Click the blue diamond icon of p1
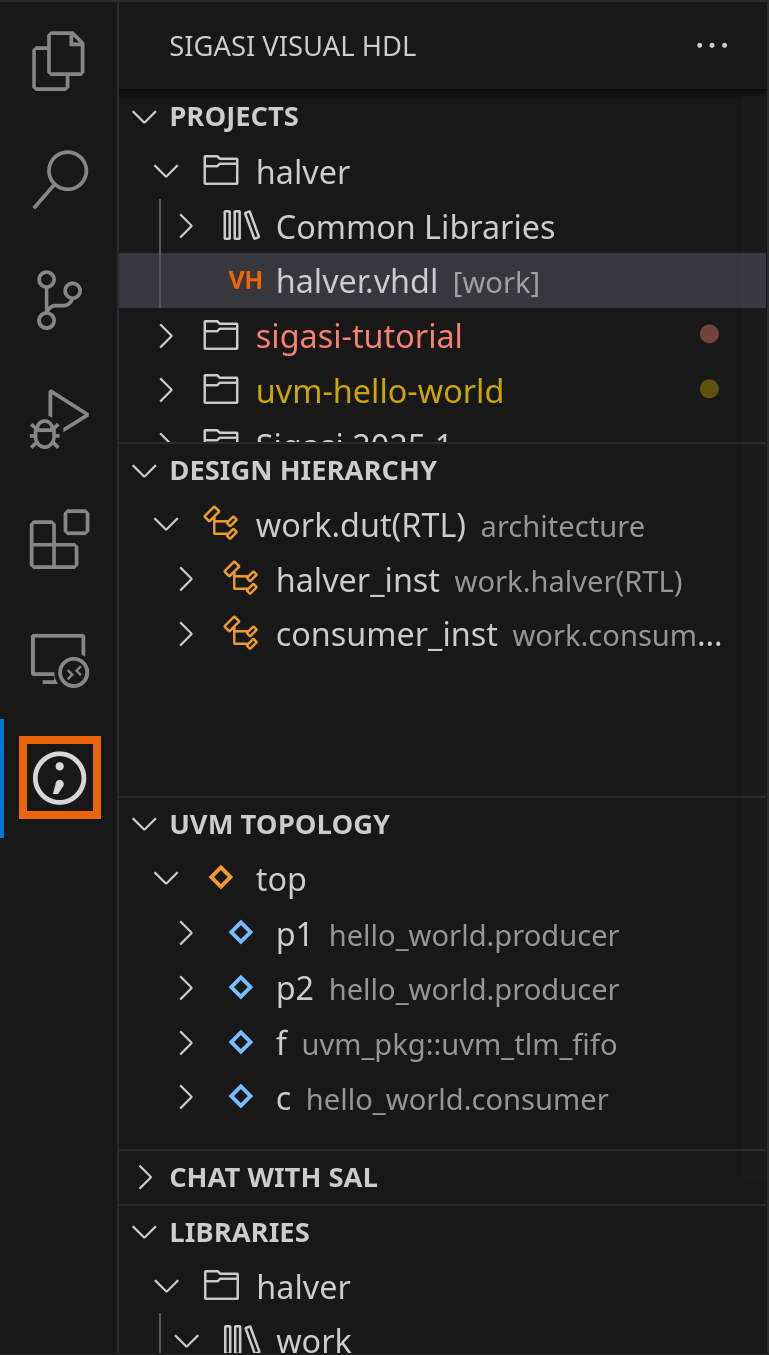769x1355 pixels. click(x=241, y=934)
